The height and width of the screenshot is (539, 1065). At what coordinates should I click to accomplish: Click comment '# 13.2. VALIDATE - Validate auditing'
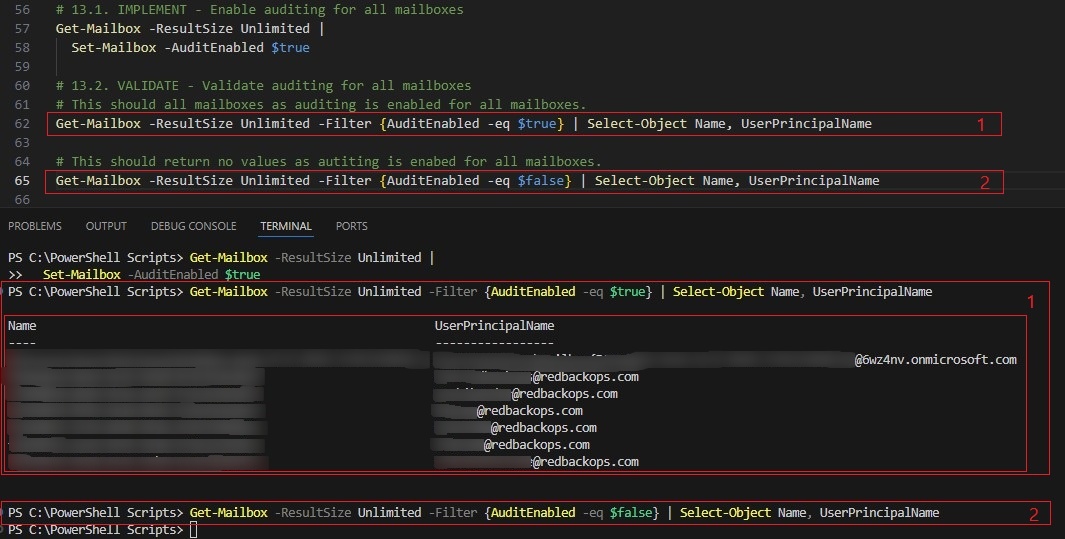(x=264, y=86)
